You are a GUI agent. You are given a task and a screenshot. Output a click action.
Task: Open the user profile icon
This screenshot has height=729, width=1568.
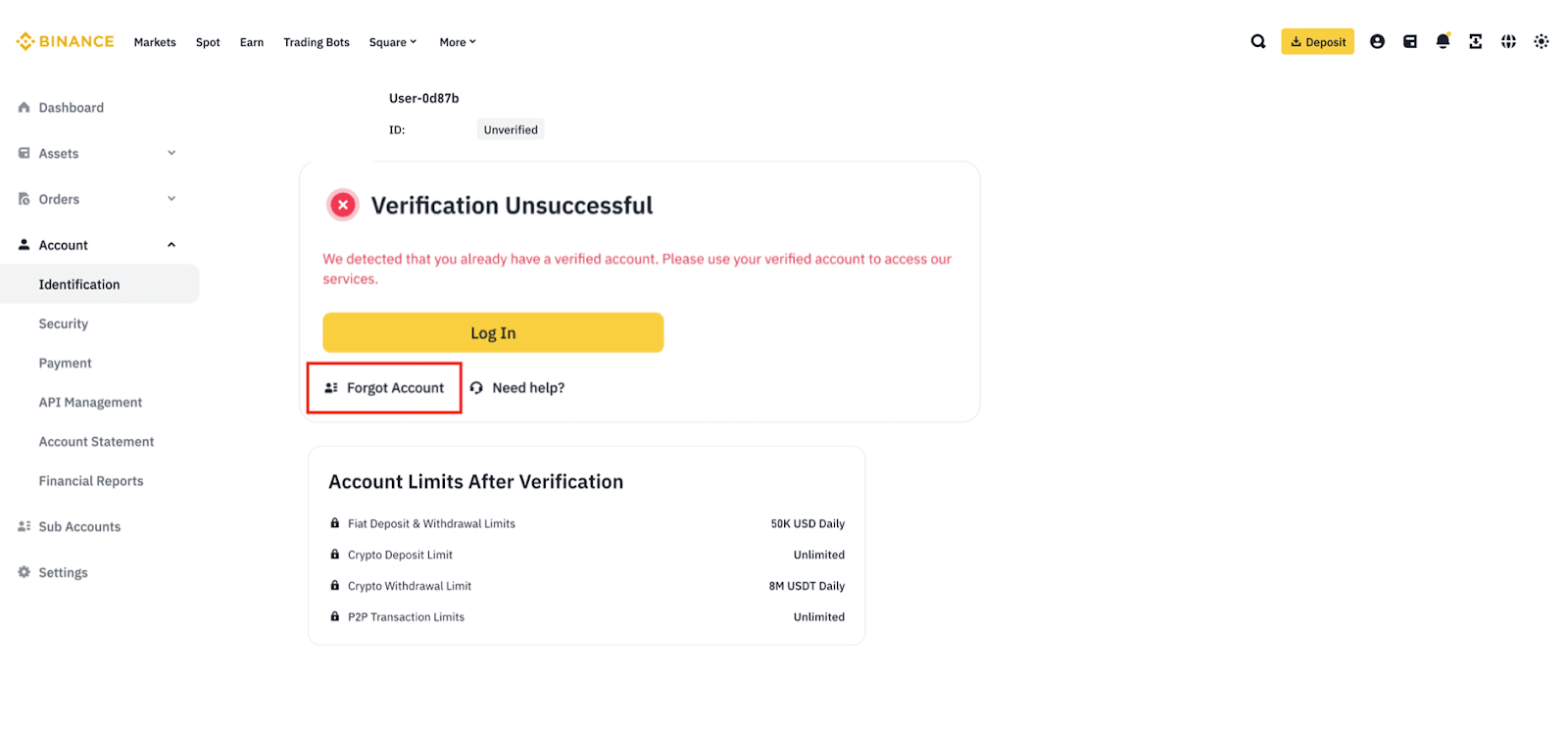[x=1377, y=42]
